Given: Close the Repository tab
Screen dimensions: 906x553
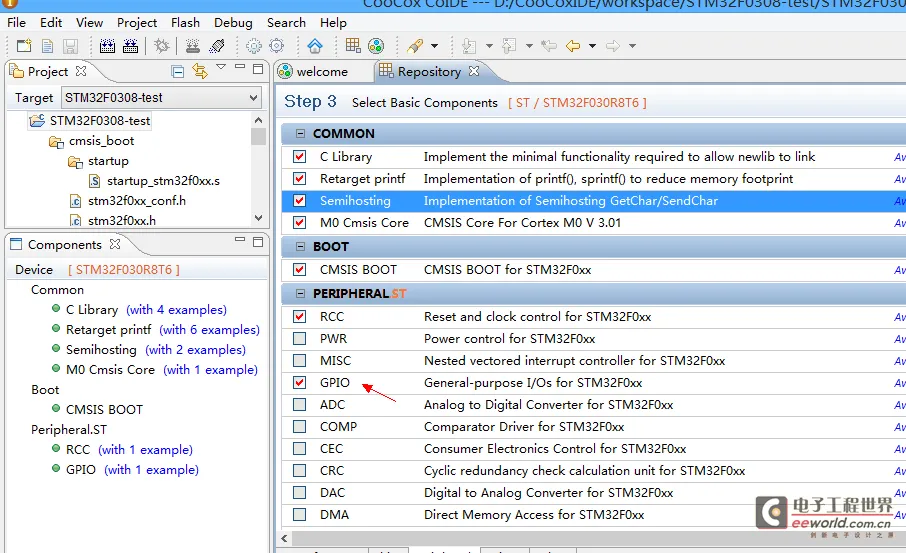Looking at the screenshot, I should point(474,71).
